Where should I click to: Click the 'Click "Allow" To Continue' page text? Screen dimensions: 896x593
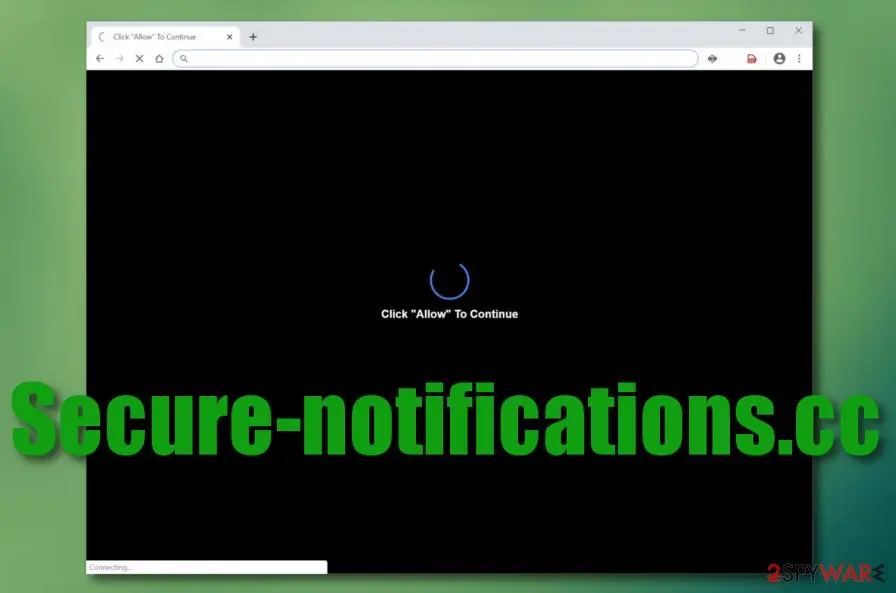(450, 314)
